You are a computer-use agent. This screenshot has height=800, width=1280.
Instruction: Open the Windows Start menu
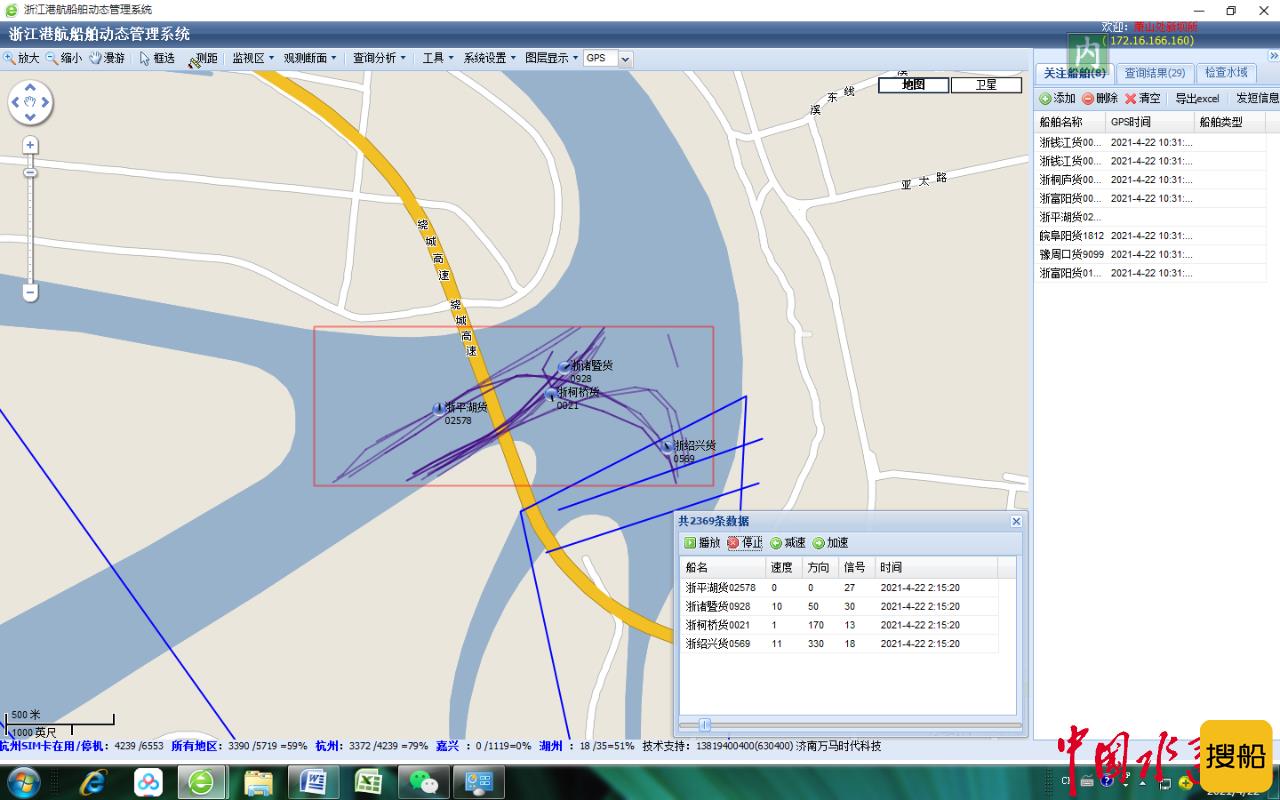coord(22,781)
